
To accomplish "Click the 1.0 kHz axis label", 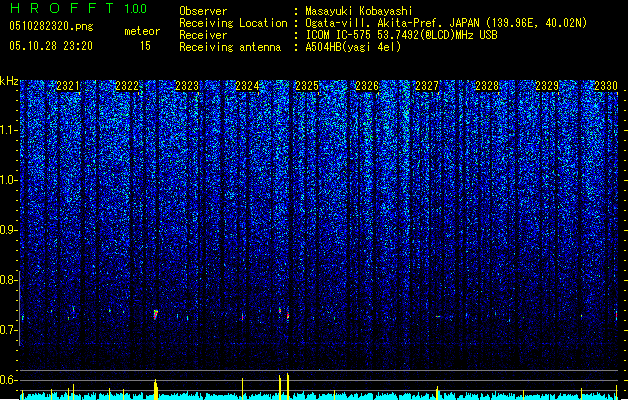I will [x=9, y=180].
